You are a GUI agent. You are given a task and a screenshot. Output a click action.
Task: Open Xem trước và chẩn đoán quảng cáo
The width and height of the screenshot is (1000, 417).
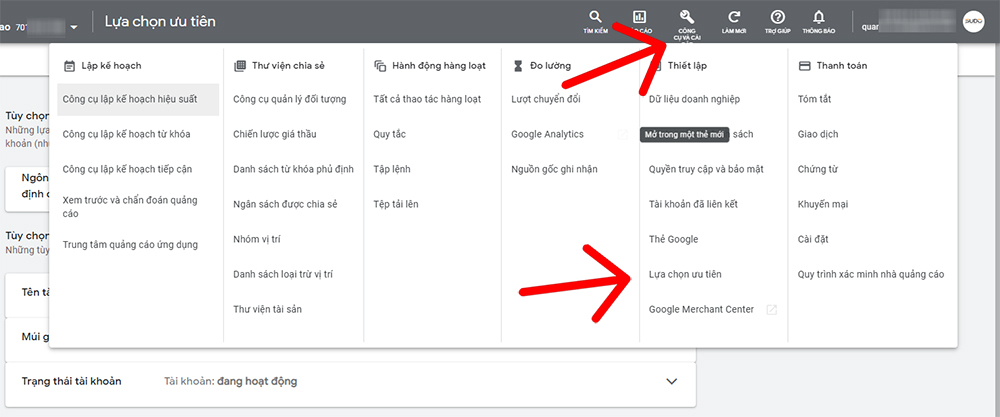click(x=130, y=207)
